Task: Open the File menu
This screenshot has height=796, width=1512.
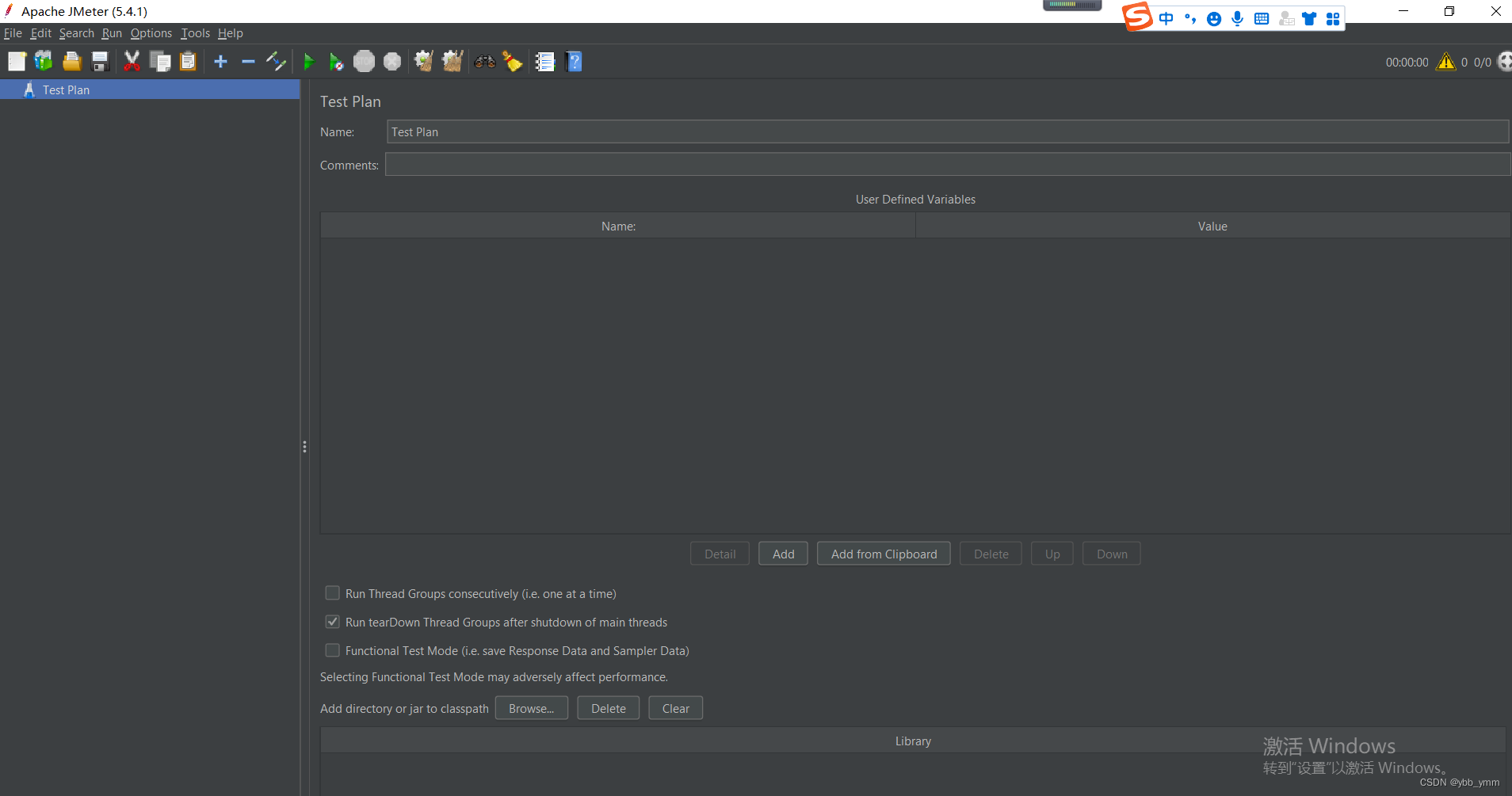Action: tap(13, 33)
